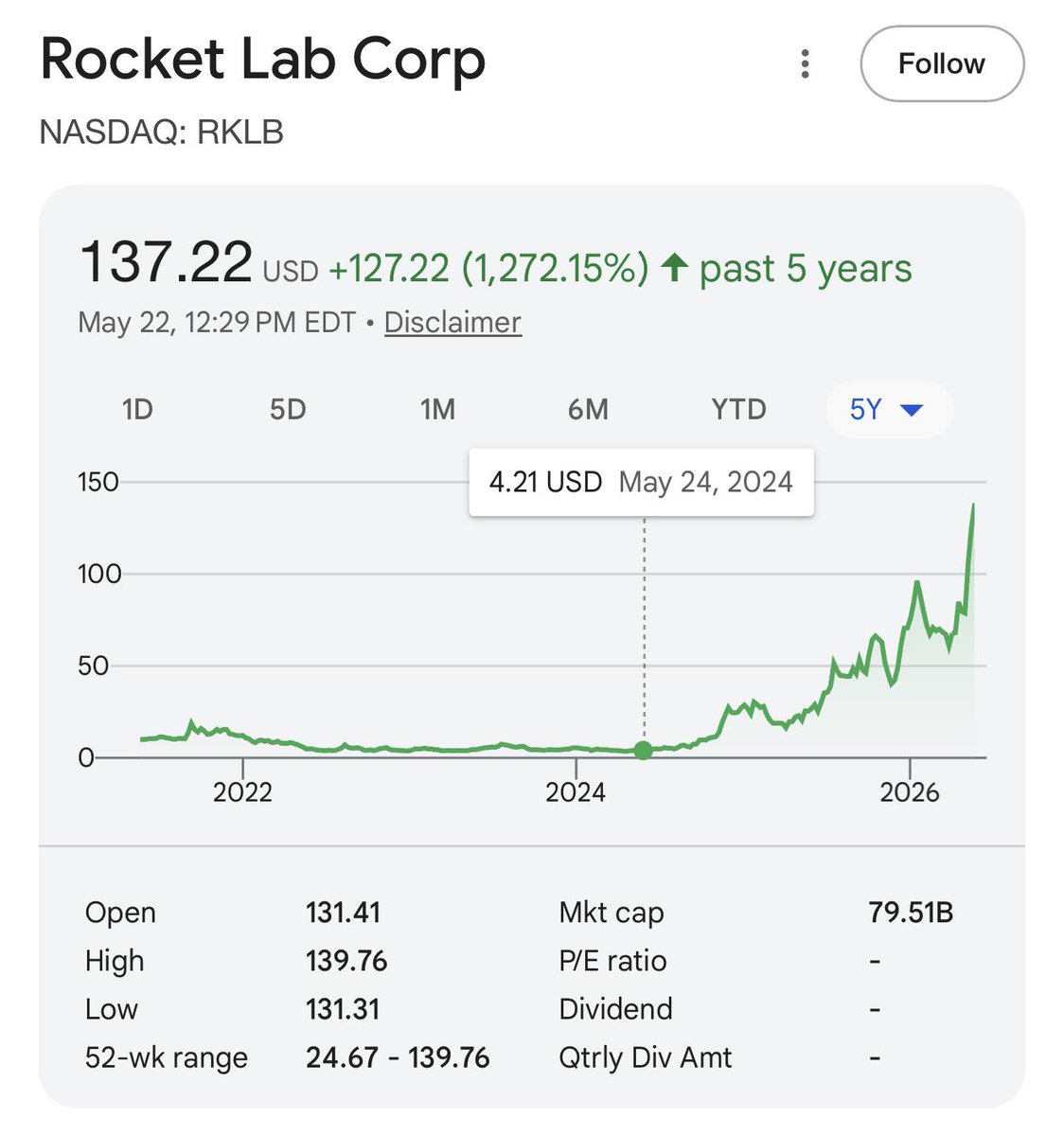Switch chart to 6M range
The width and height of the screenshot is (1064, 1136).
click(x=588, y=409)
